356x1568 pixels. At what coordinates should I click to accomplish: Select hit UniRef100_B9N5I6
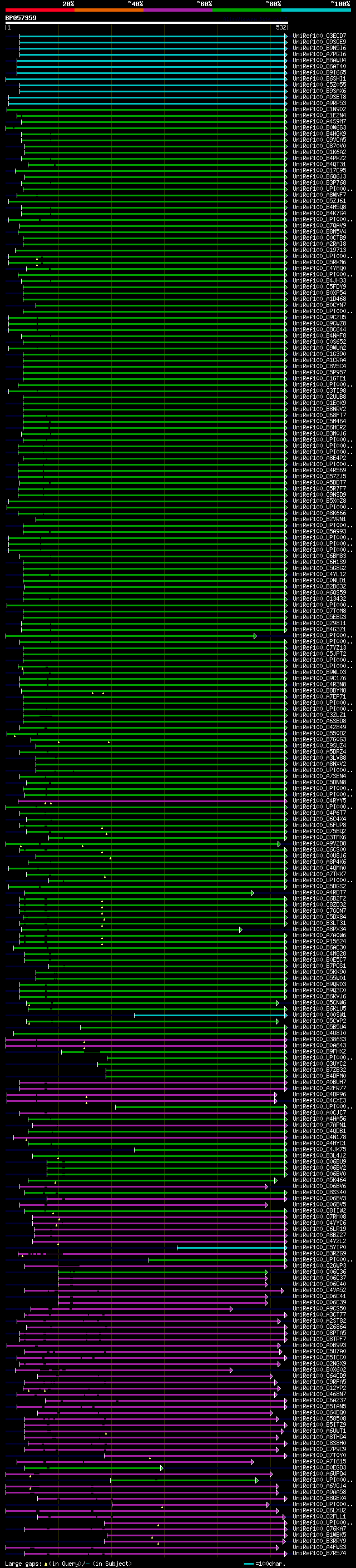coord(319,48)
